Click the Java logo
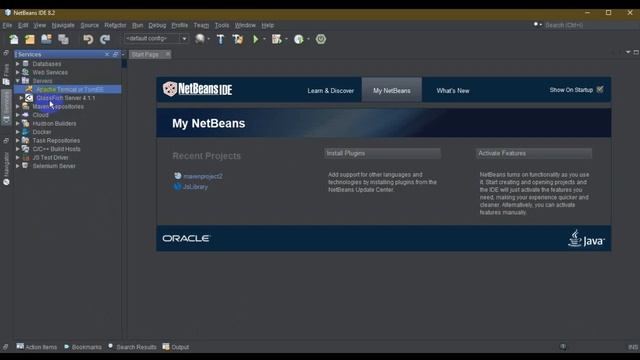Image resolution: width=640 pixels, height=360 pixels. [x=587, y=238]
